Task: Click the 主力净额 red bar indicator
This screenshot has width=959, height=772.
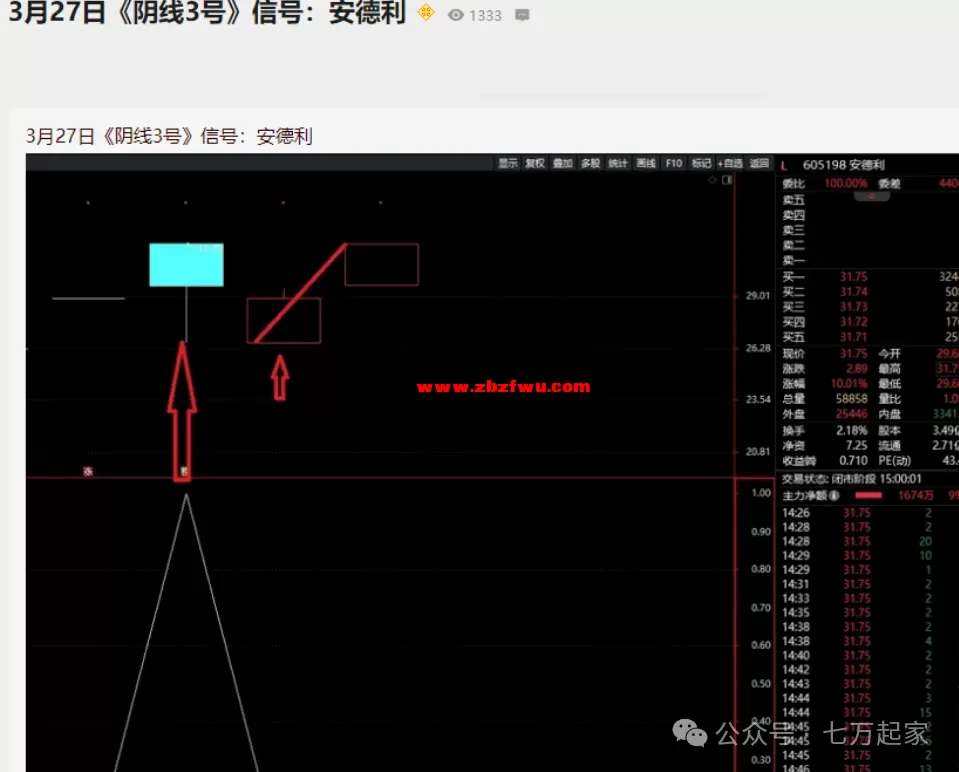Action: tap(868, 495)
